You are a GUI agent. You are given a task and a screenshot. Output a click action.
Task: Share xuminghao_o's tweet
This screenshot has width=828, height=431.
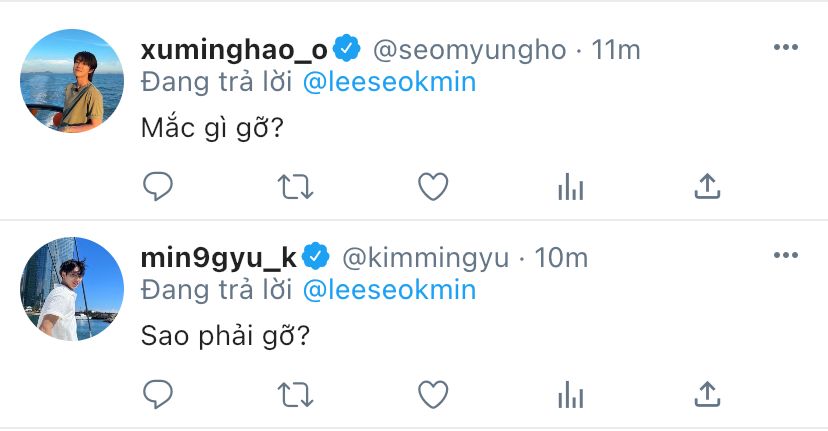[x=707, y=186]
